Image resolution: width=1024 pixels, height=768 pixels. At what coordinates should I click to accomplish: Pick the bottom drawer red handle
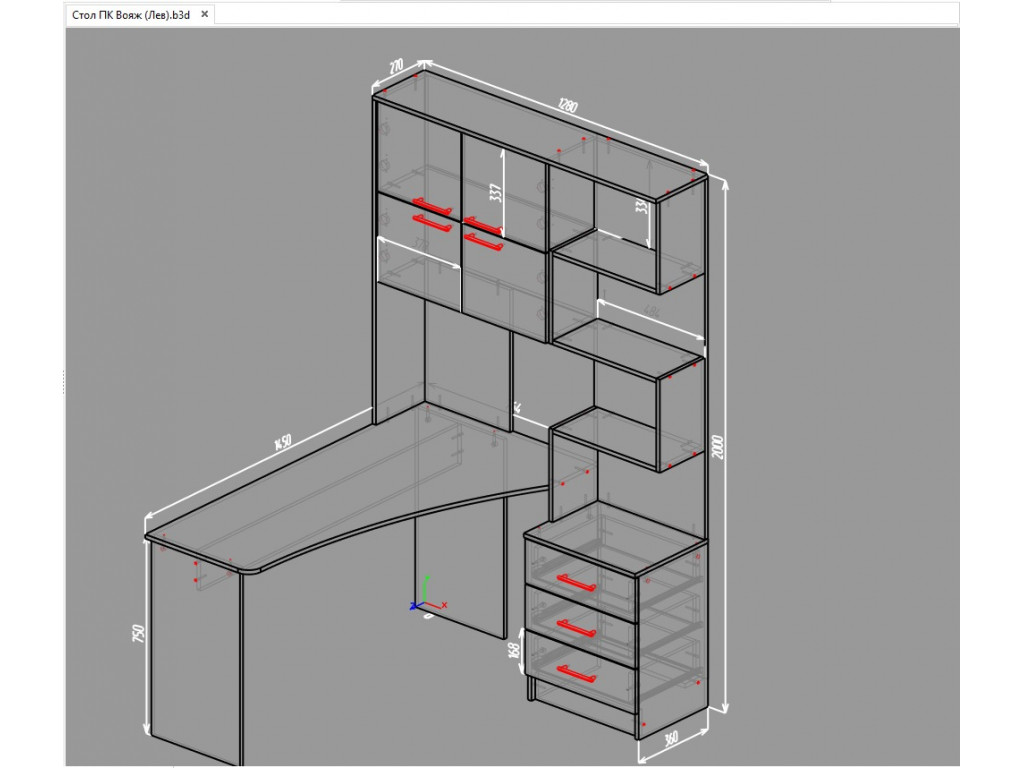click(576, 673)
